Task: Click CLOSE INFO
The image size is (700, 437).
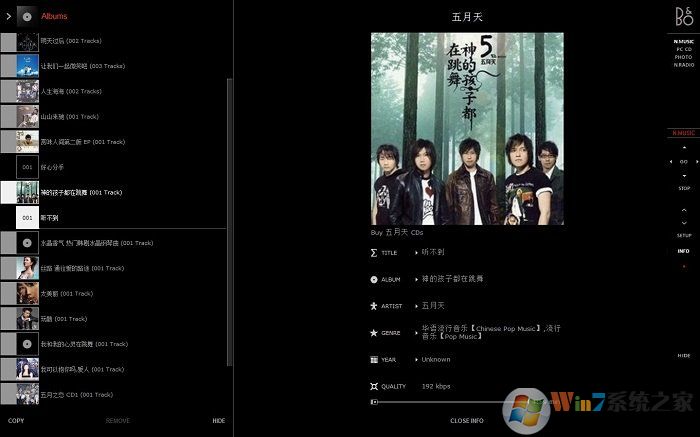Action: pyautogui.click(x=467, y=420)
